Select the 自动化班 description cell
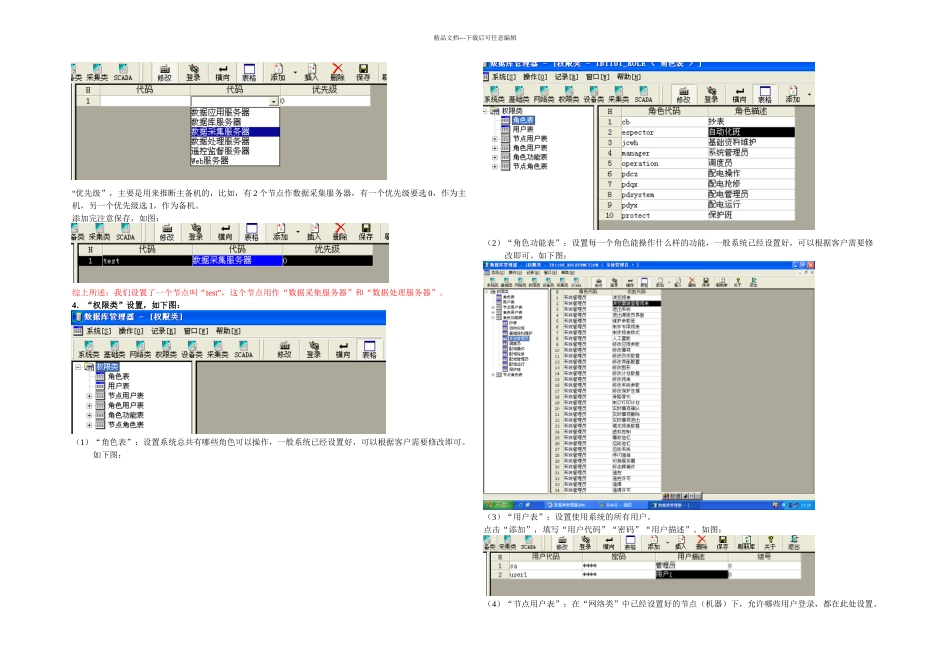The height and width of the screenshot is (672, 950). (x=751, y=132)
